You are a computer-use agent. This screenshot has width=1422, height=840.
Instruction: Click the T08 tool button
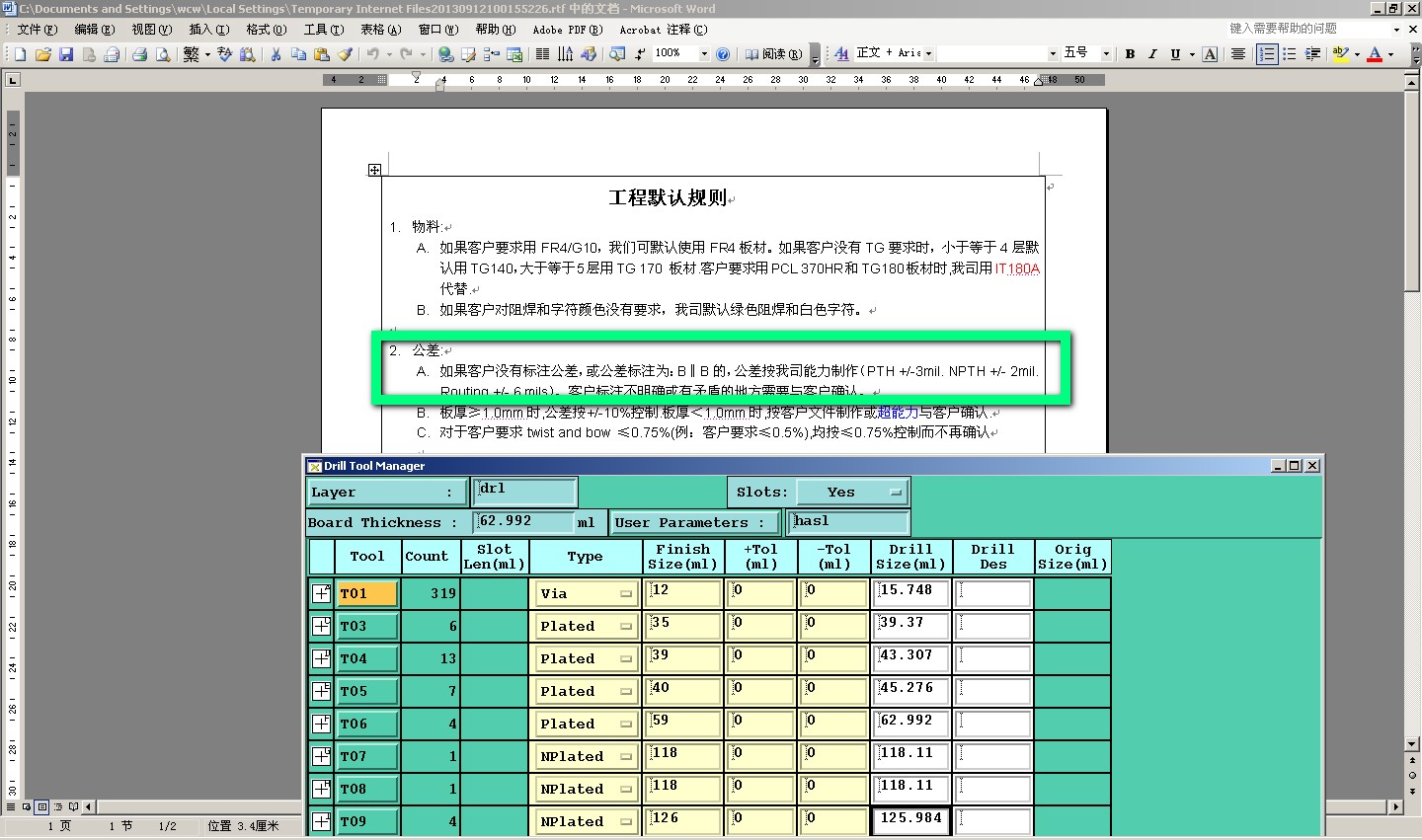click(x=368, y=789)
